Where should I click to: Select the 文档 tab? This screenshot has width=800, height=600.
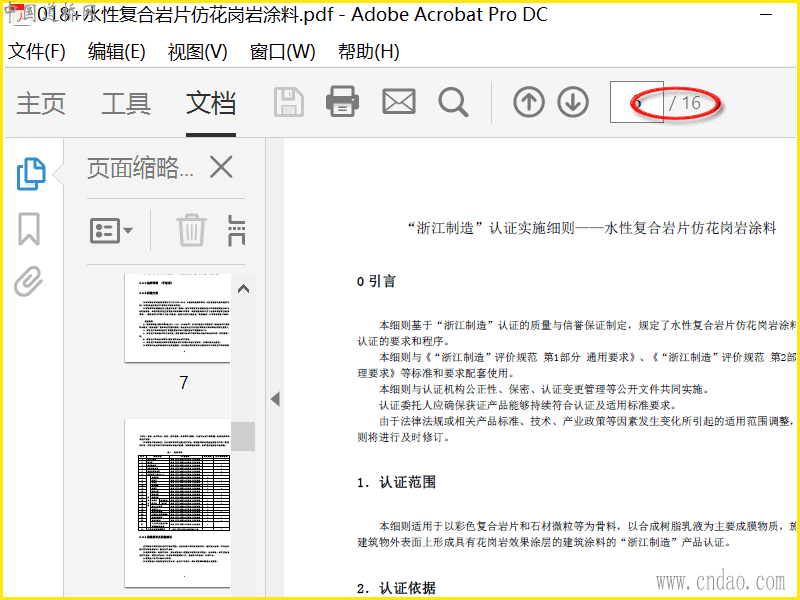pos(211,104)
